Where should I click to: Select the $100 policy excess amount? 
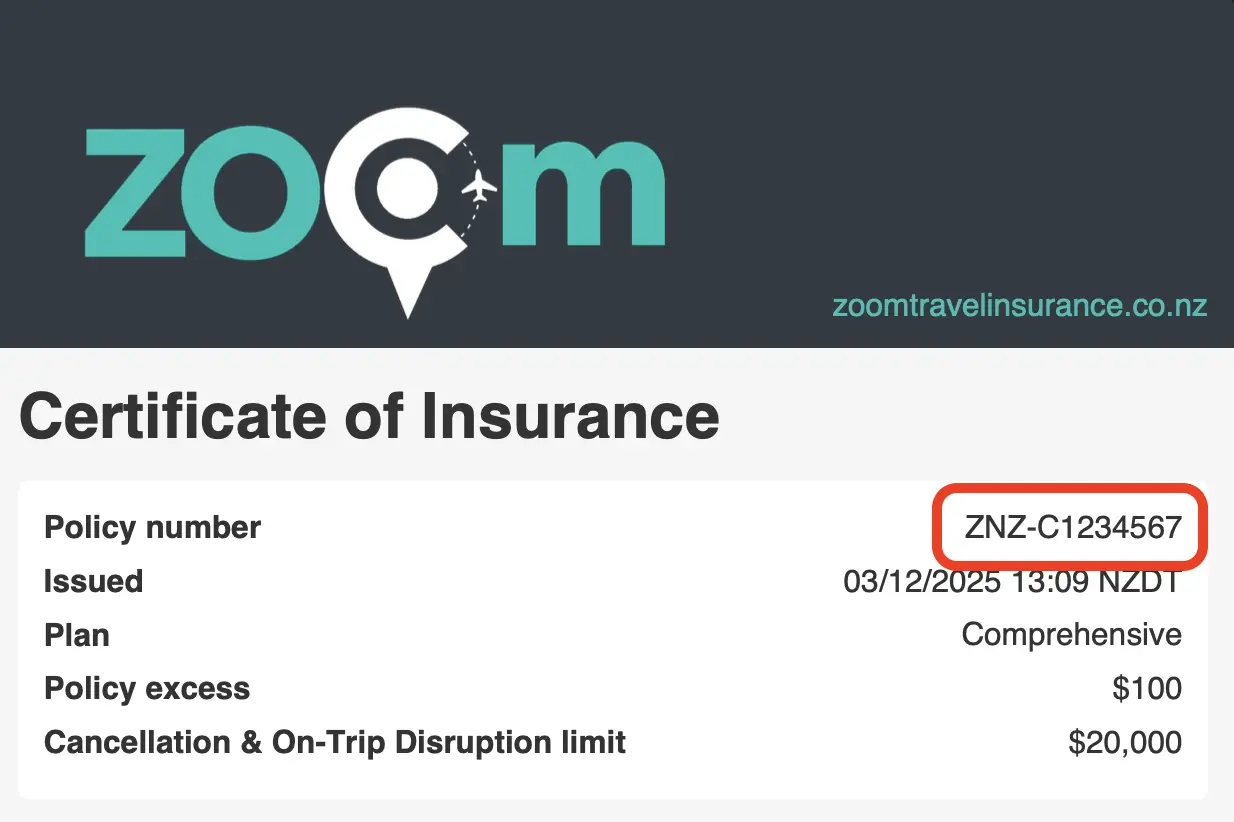pyautogui.click(x=1146, y=689)
